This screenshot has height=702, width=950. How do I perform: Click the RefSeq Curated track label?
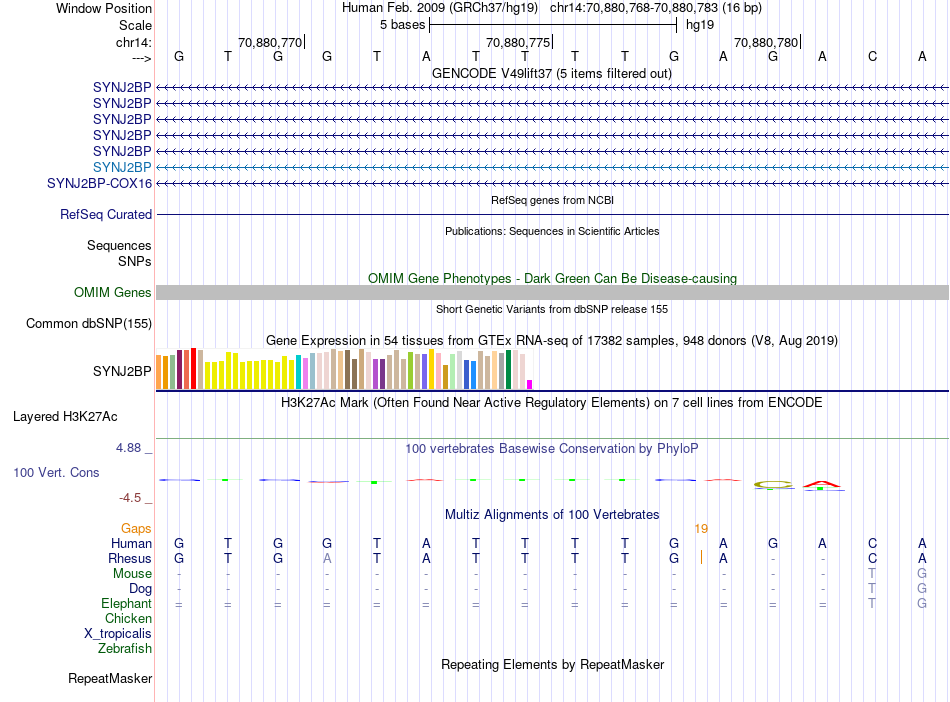click(x=106, y=214)
